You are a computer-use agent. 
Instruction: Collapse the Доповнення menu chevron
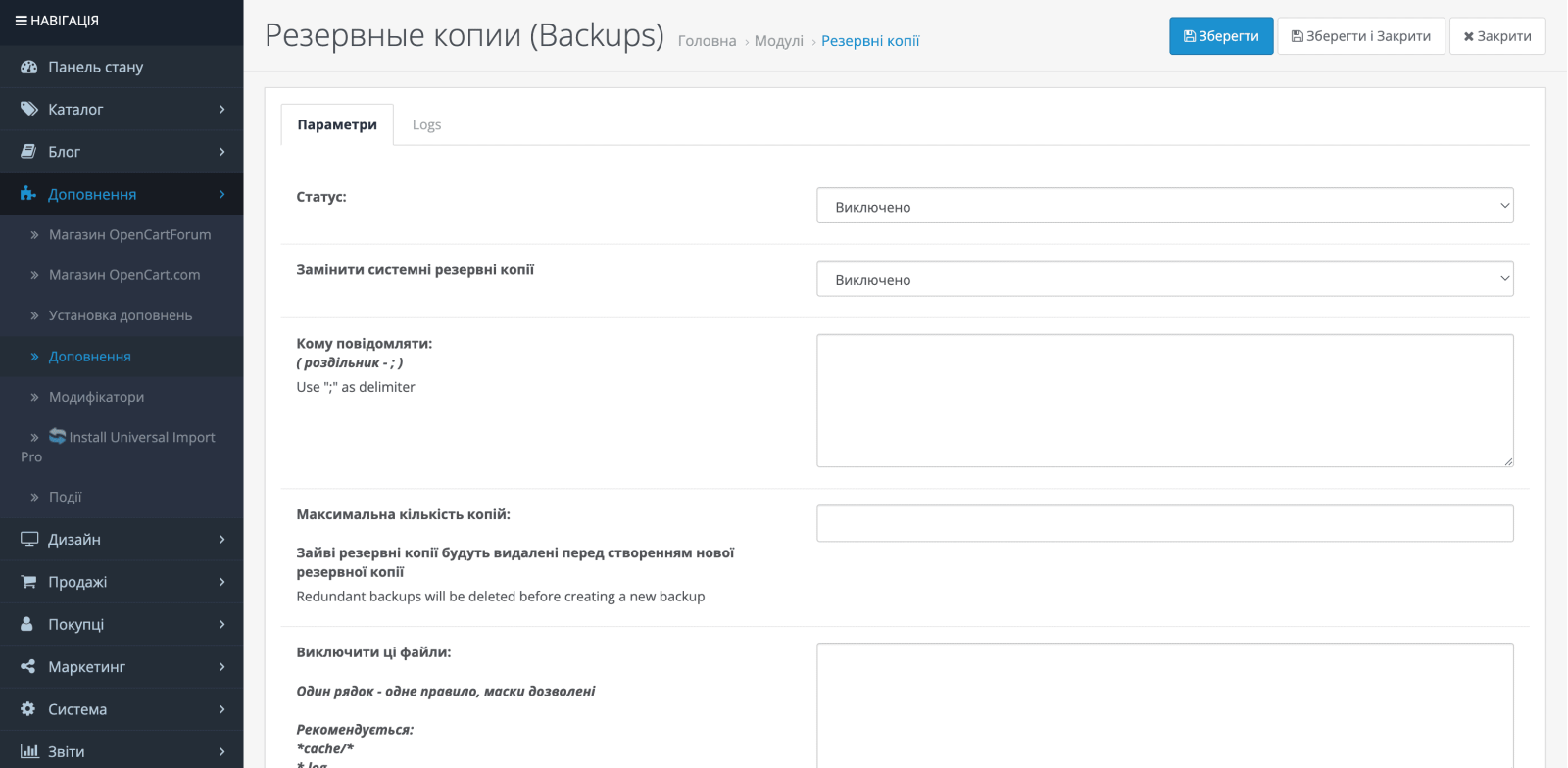click(222, 194)
